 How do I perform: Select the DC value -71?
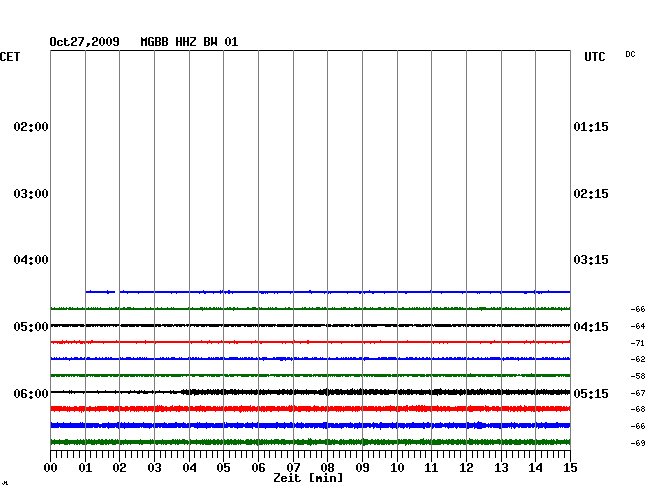tap(638, 343)
